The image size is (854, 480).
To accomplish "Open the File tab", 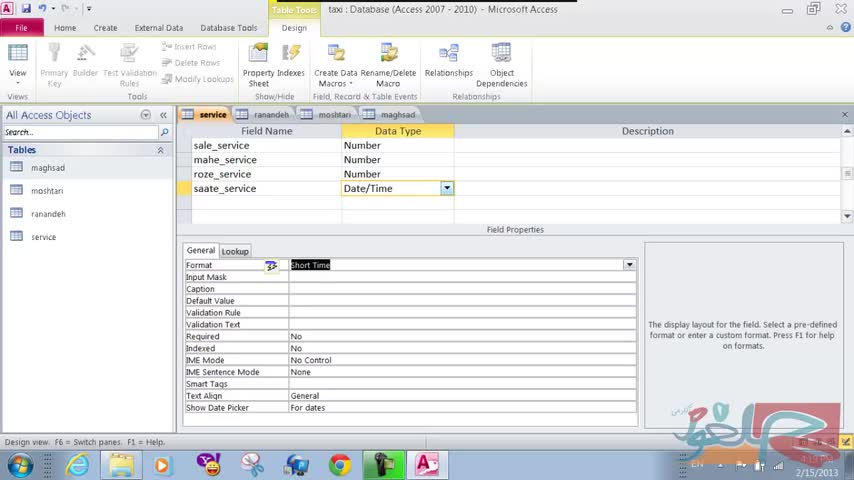I will click(x=22, y=28).
